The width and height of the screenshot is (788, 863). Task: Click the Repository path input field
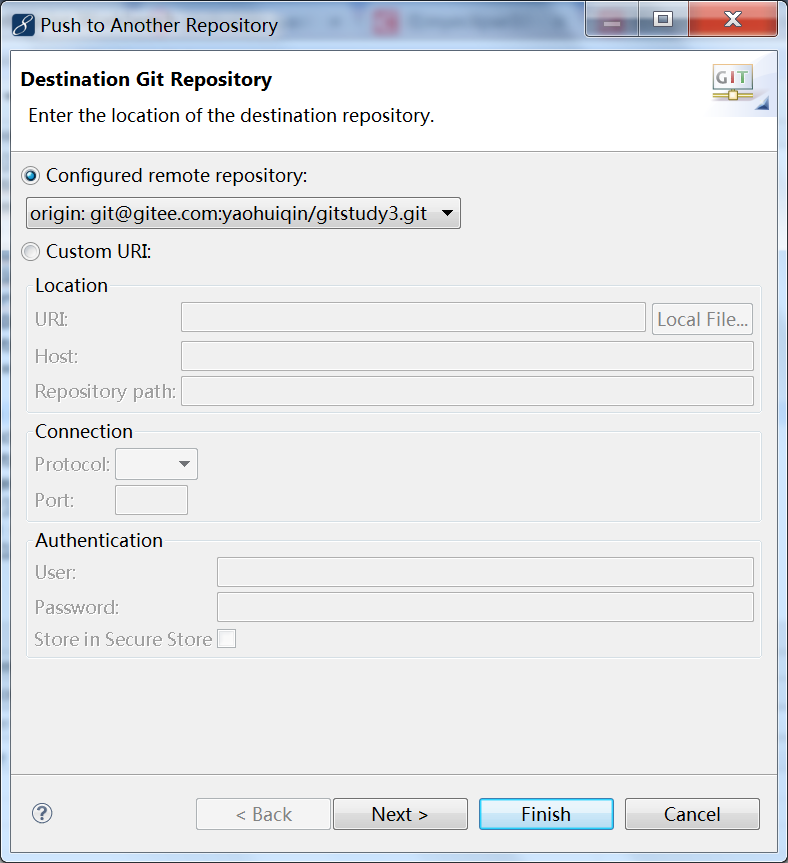pos(467,391)
